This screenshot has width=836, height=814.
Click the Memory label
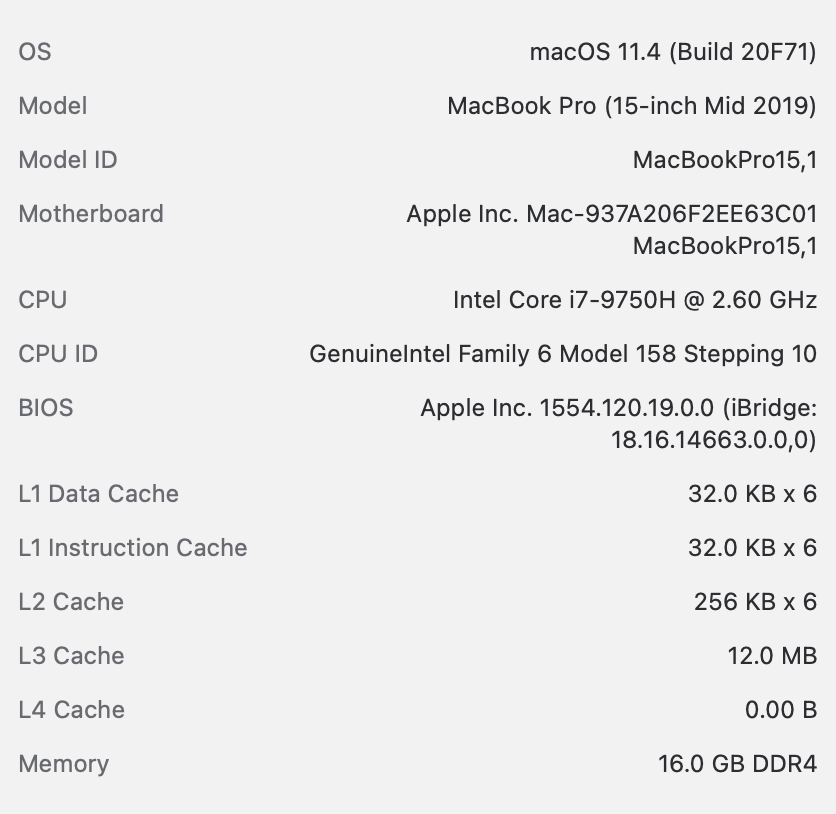(64, 764)
